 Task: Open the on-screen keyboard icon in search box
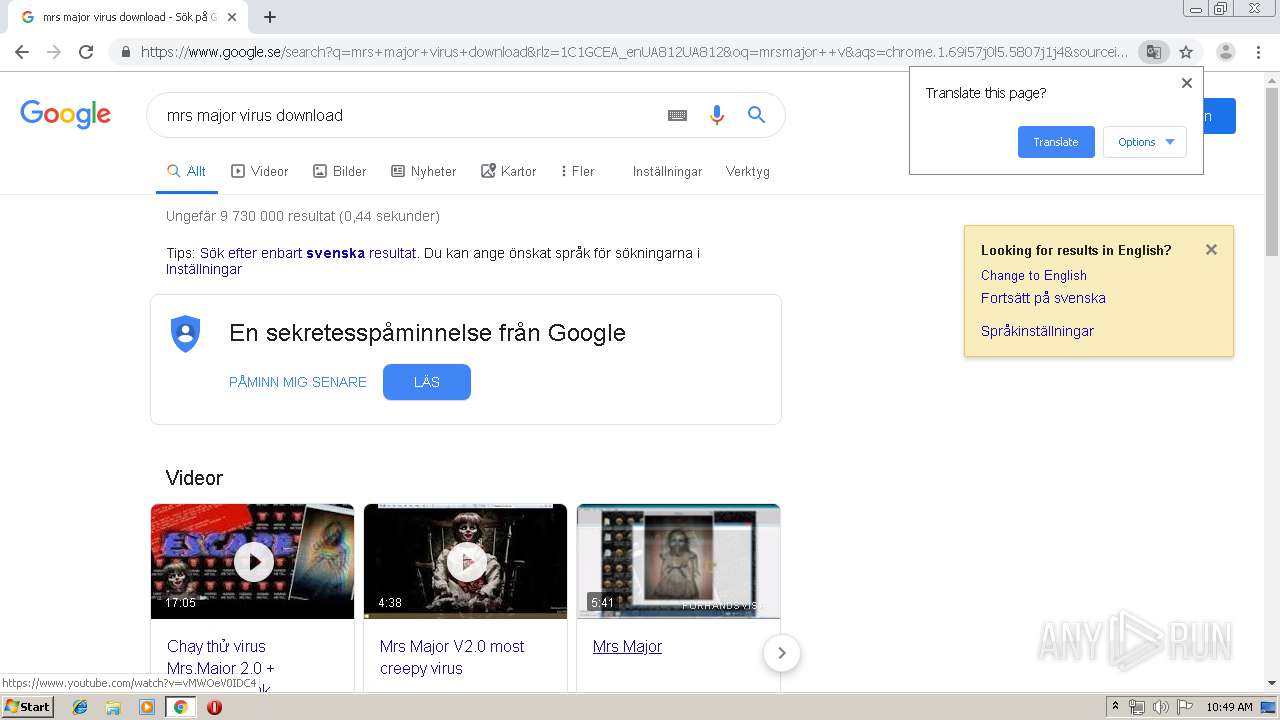point(677,115)
